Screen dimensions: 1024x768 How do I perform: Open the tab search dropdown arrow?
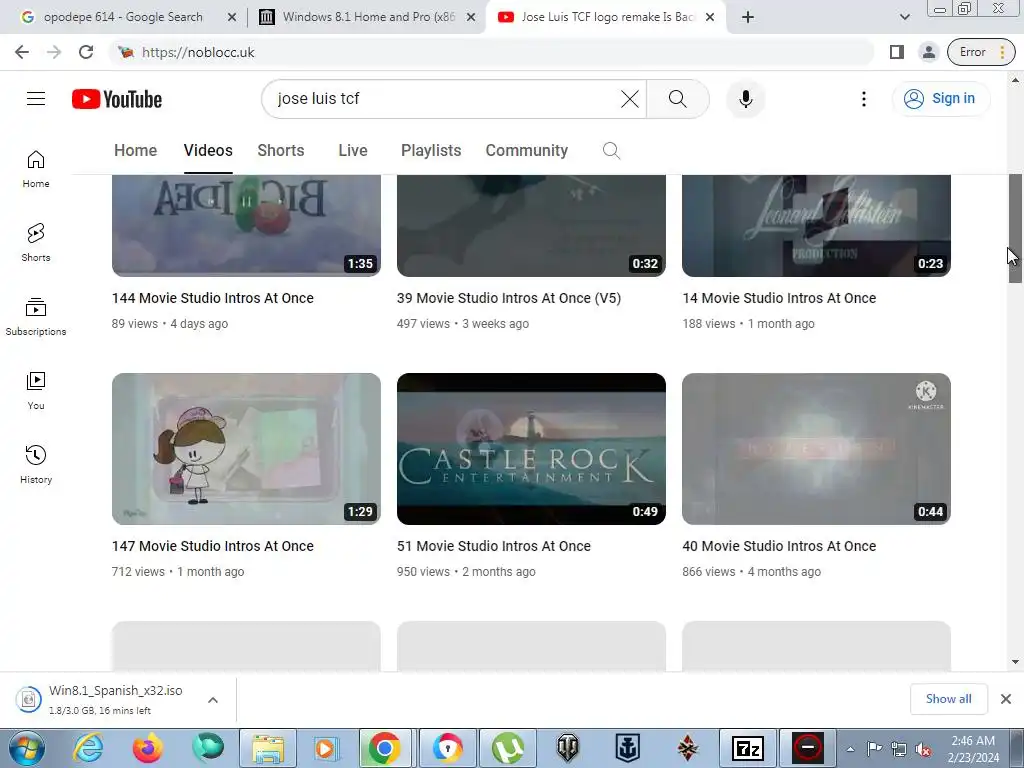coord(904,17)
